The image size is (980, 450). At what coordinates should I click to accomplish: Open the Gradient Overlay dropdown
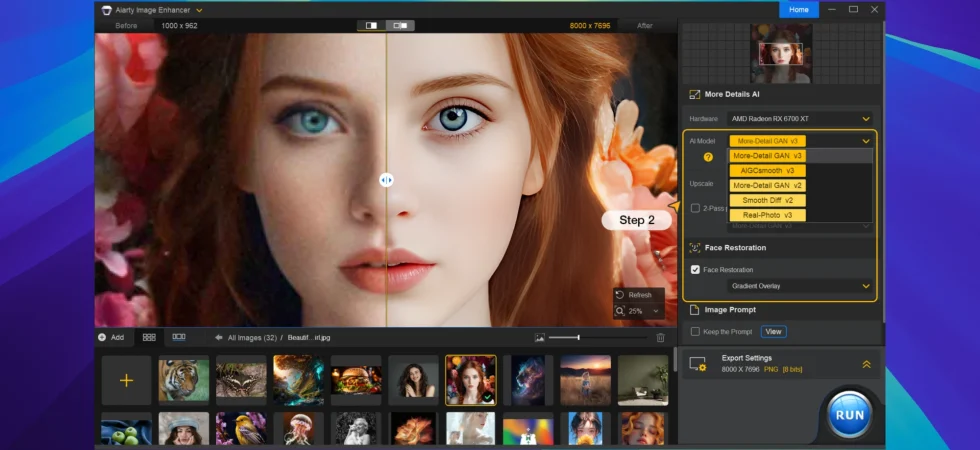click(799, 286)
